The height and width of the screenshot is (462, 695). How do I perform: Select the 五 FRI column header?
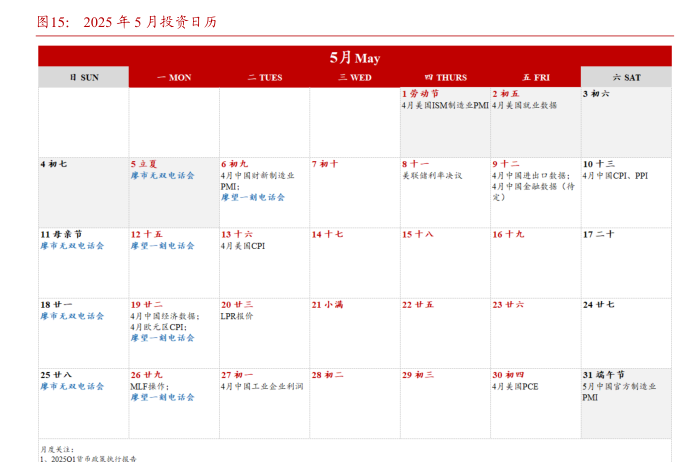click(x=535, y=77)
